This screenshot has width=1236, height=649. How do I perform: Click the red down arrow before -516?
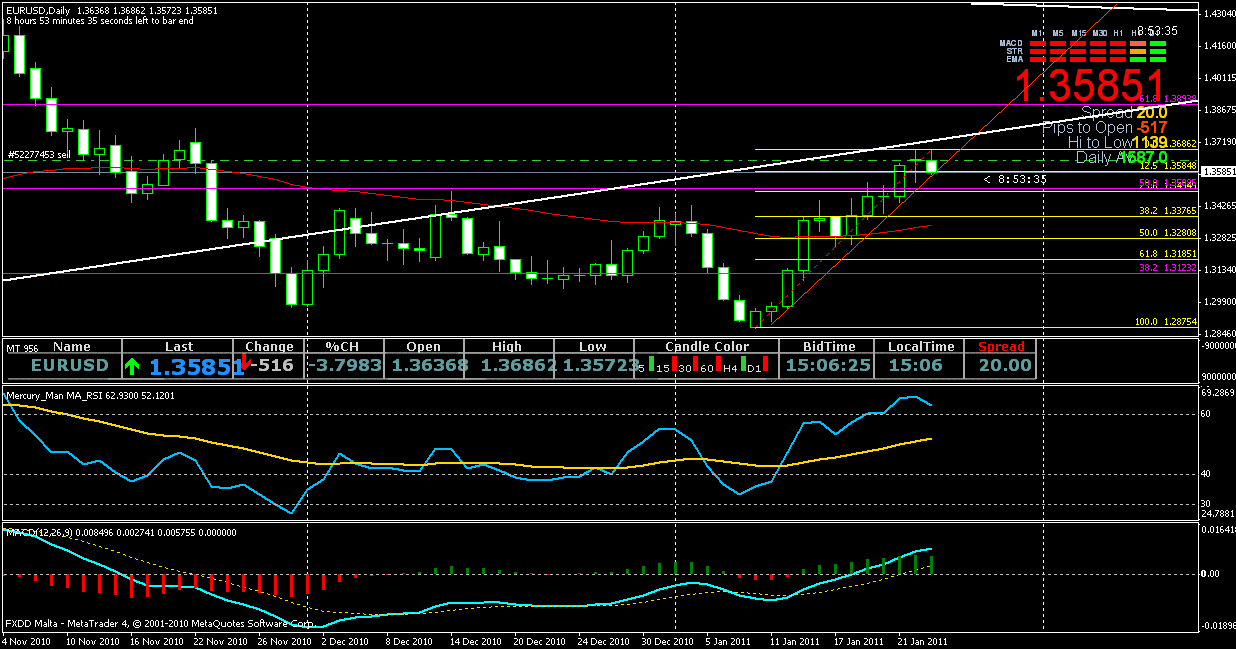(248, 362)
